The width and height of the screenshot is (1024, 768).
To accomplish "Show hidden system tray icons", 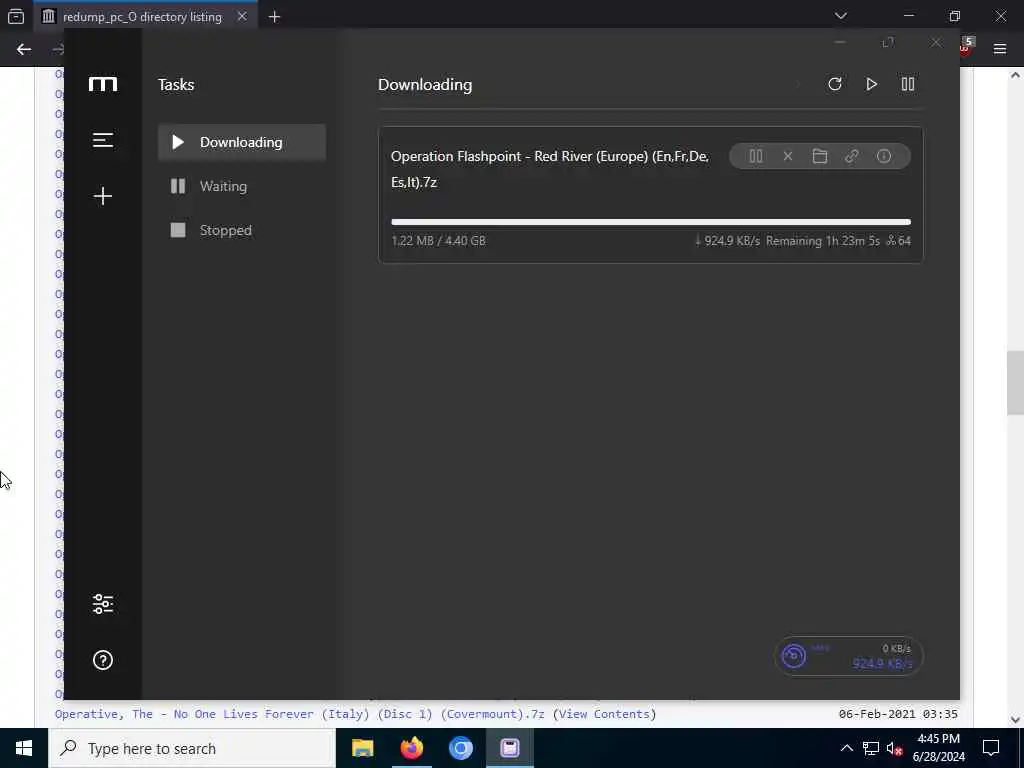I will pyautogui.click(x=846, y=748).
